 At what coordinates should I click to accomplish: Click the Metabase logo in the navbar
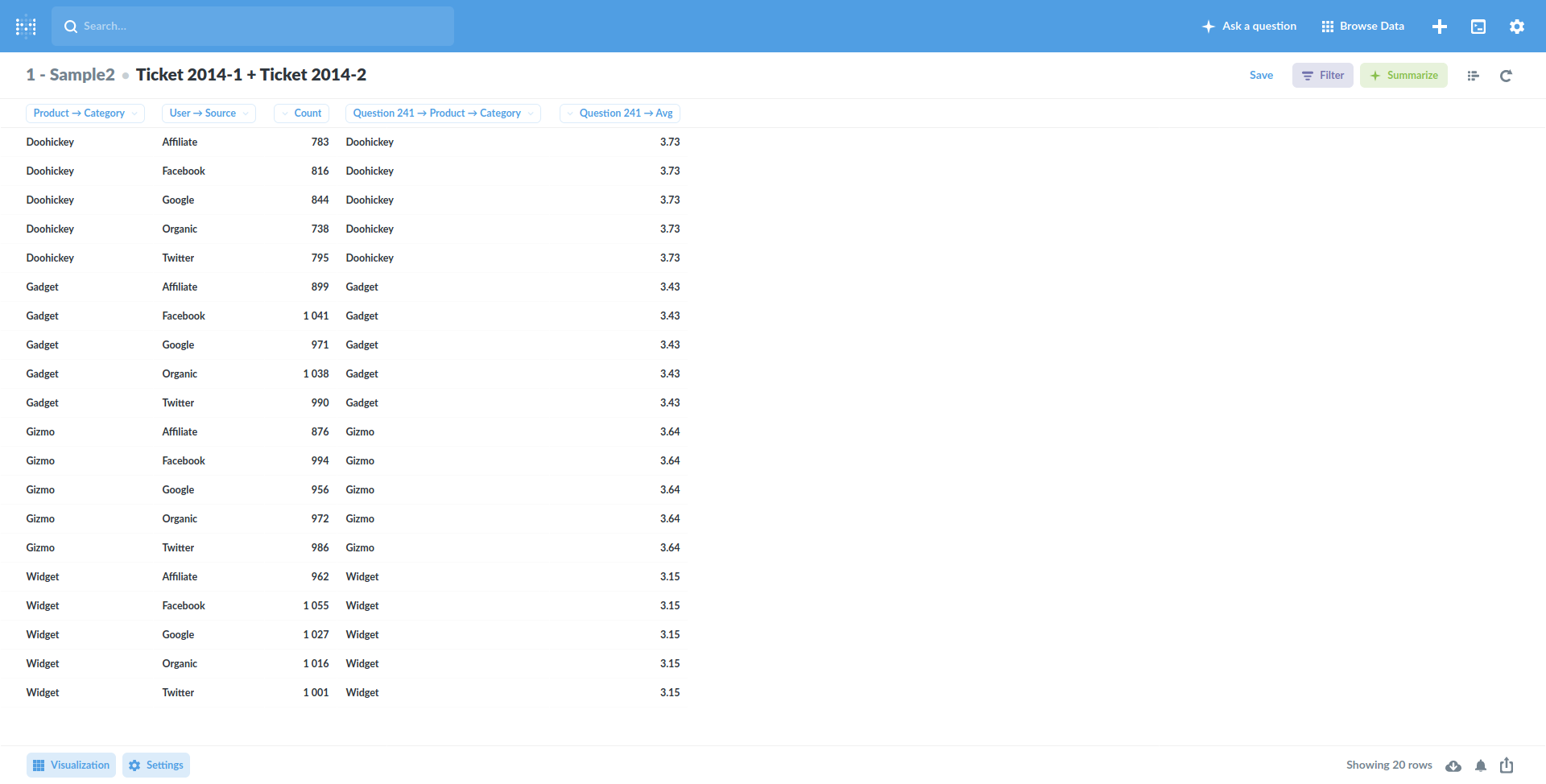click(26, 26)
